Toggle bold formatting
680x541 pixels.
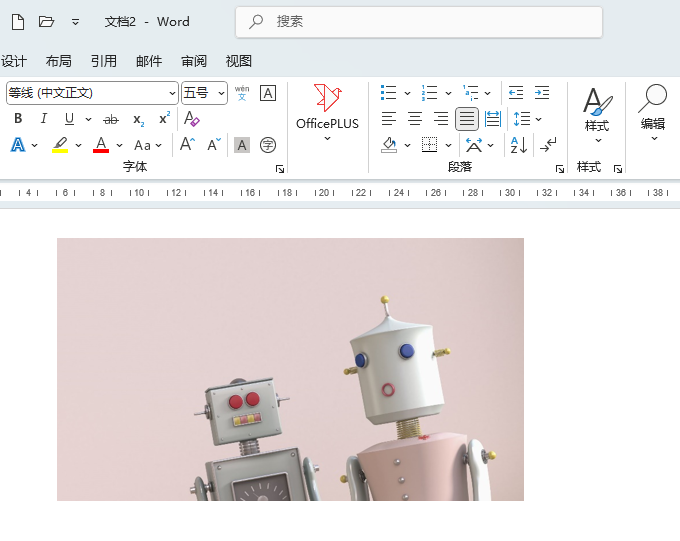[18, 118]
